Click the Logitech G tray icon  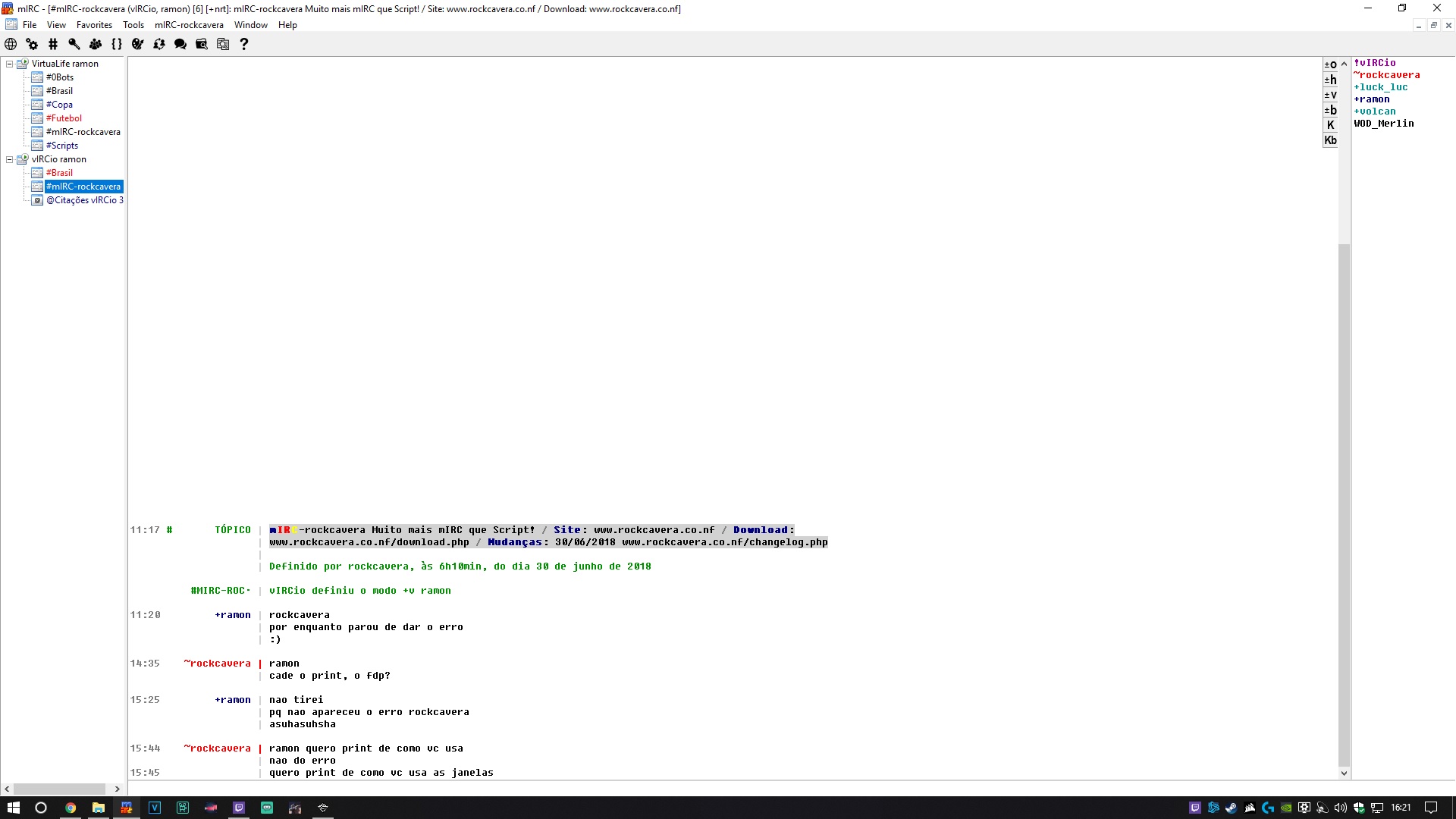[x=1268, y=808]
